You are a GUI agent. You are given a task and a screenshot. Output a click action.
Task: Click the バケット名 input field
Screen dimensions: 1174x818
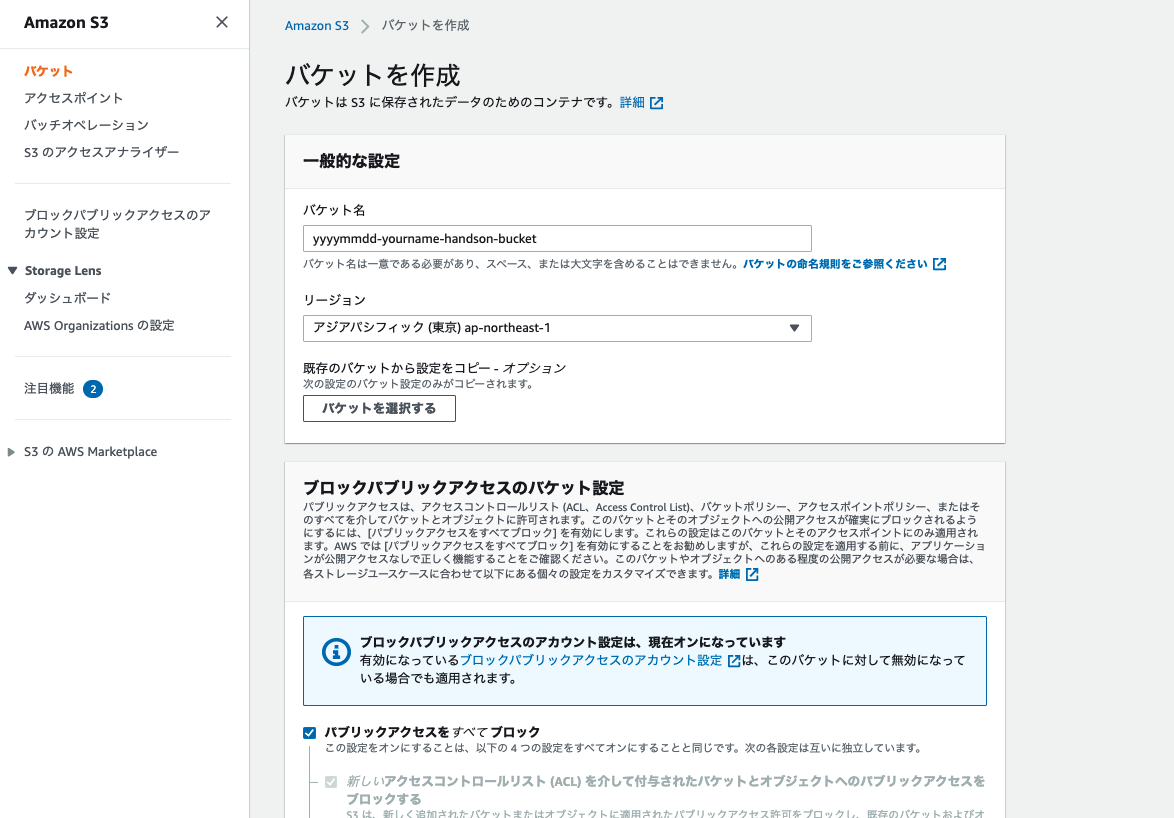pyautogui.click(x=557, y=239)
